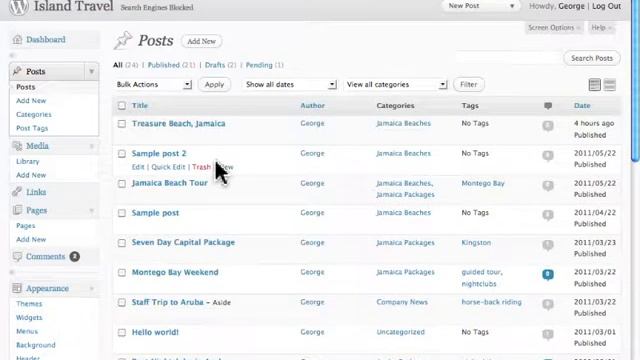Click Quick Edit under Sample post 2
640x360 pixels.
[x=168, y=167]
